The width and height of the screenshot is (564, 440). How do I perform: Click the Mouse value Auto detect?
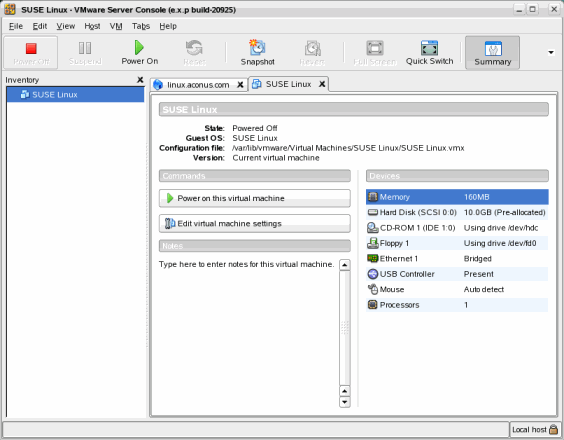pos(484,289)
